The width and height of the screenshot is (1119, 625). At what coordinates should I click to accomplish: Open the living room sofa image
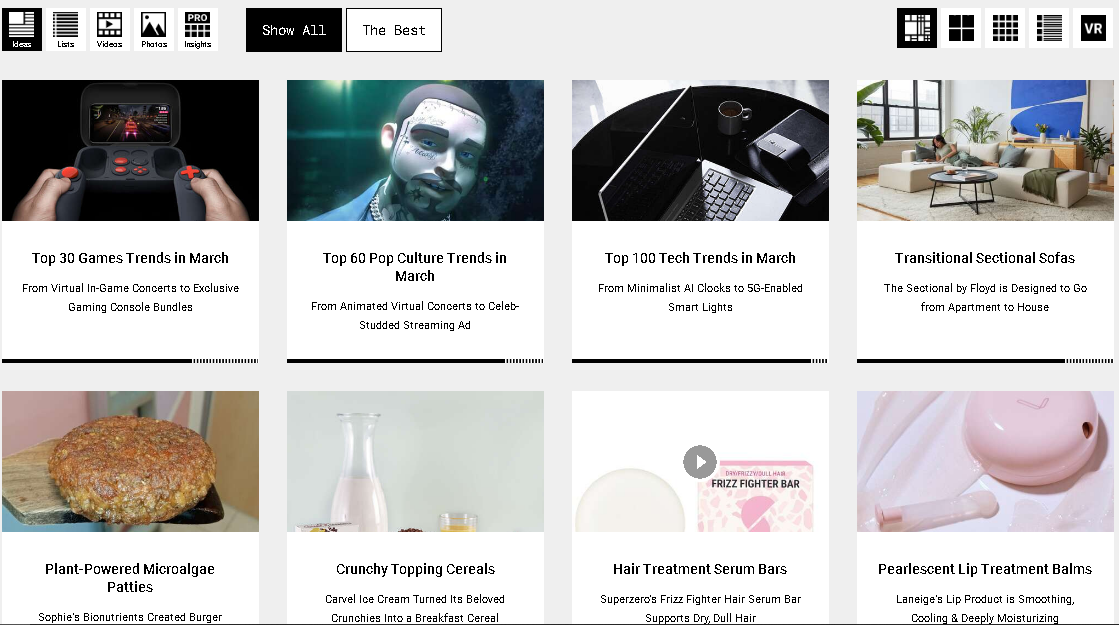tap(985, 151)
